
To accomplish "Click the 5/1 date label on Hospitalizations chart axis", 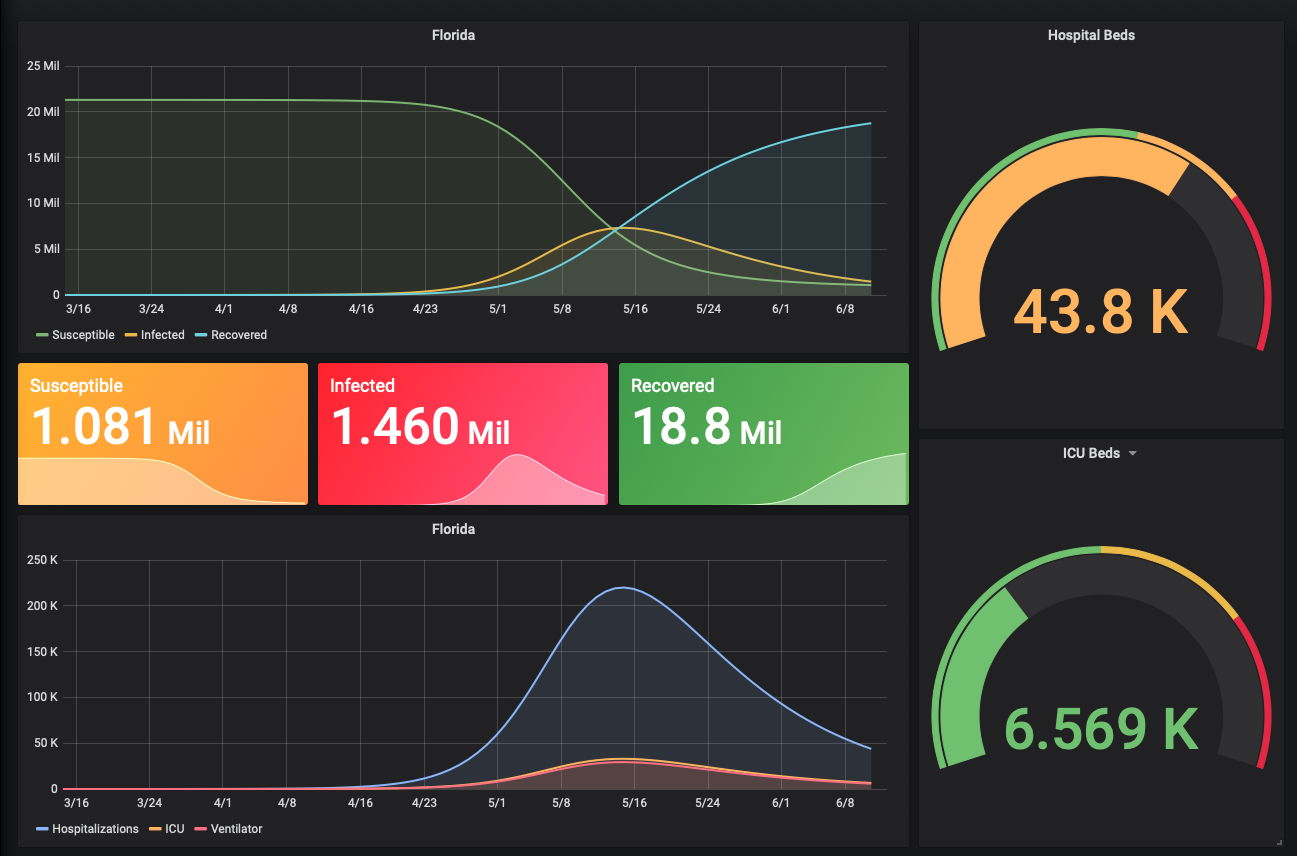I will pos(497,803).
